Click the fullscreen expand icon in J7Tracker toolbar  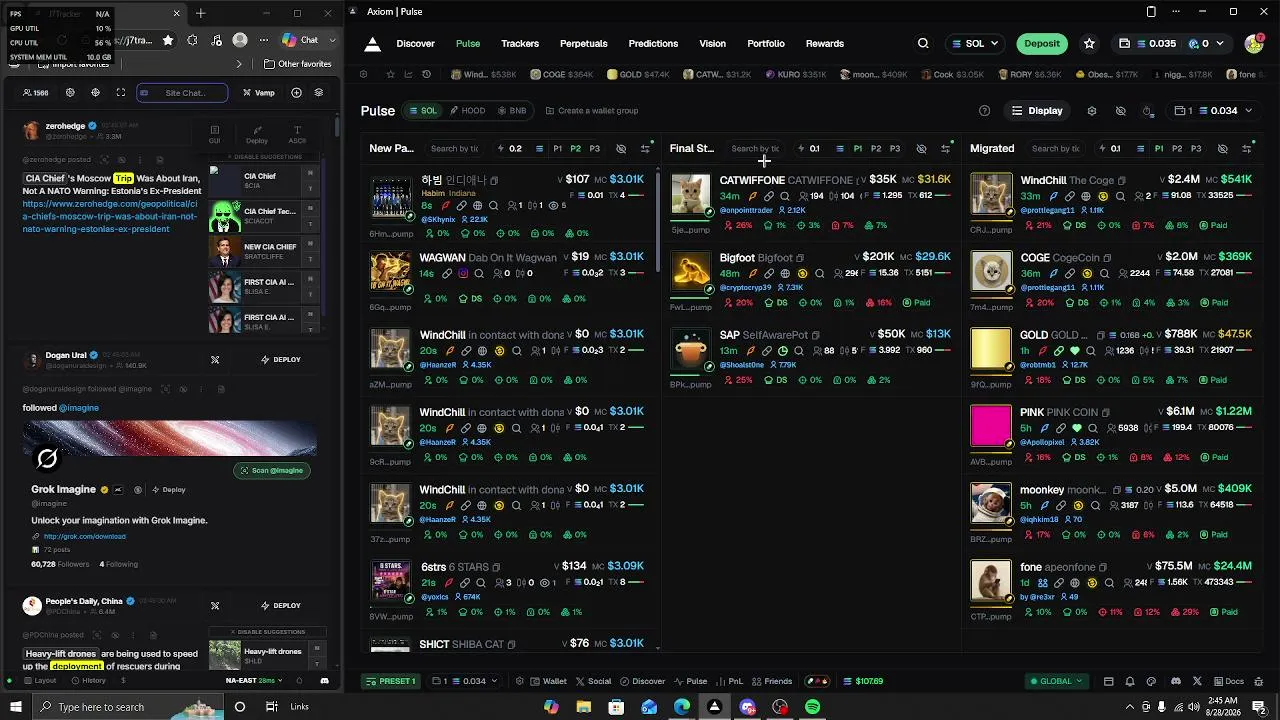tap(121, 93)
